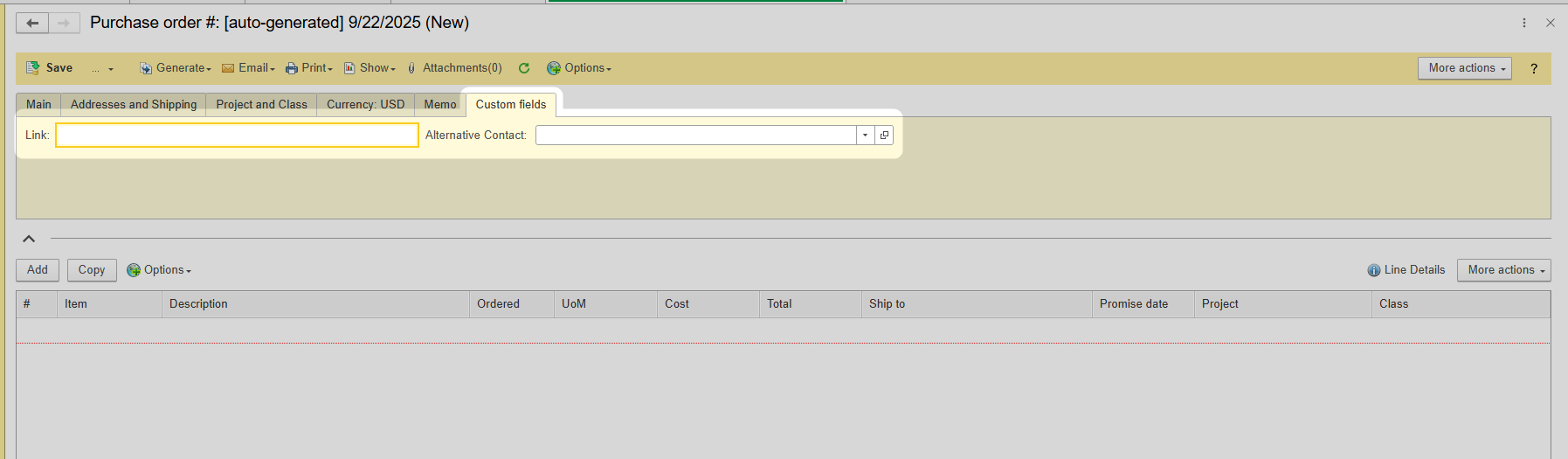The image size is (1568, 459).
Task: Click the Save button
Action: 51,68
